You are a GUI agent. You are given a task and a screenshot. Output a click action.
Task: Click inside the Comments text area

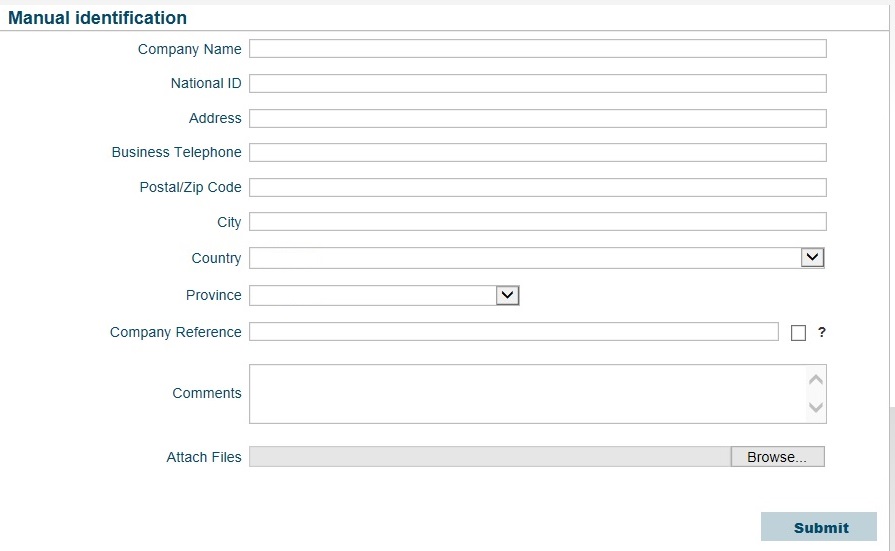pyautogui.click(x=527, y=394)
